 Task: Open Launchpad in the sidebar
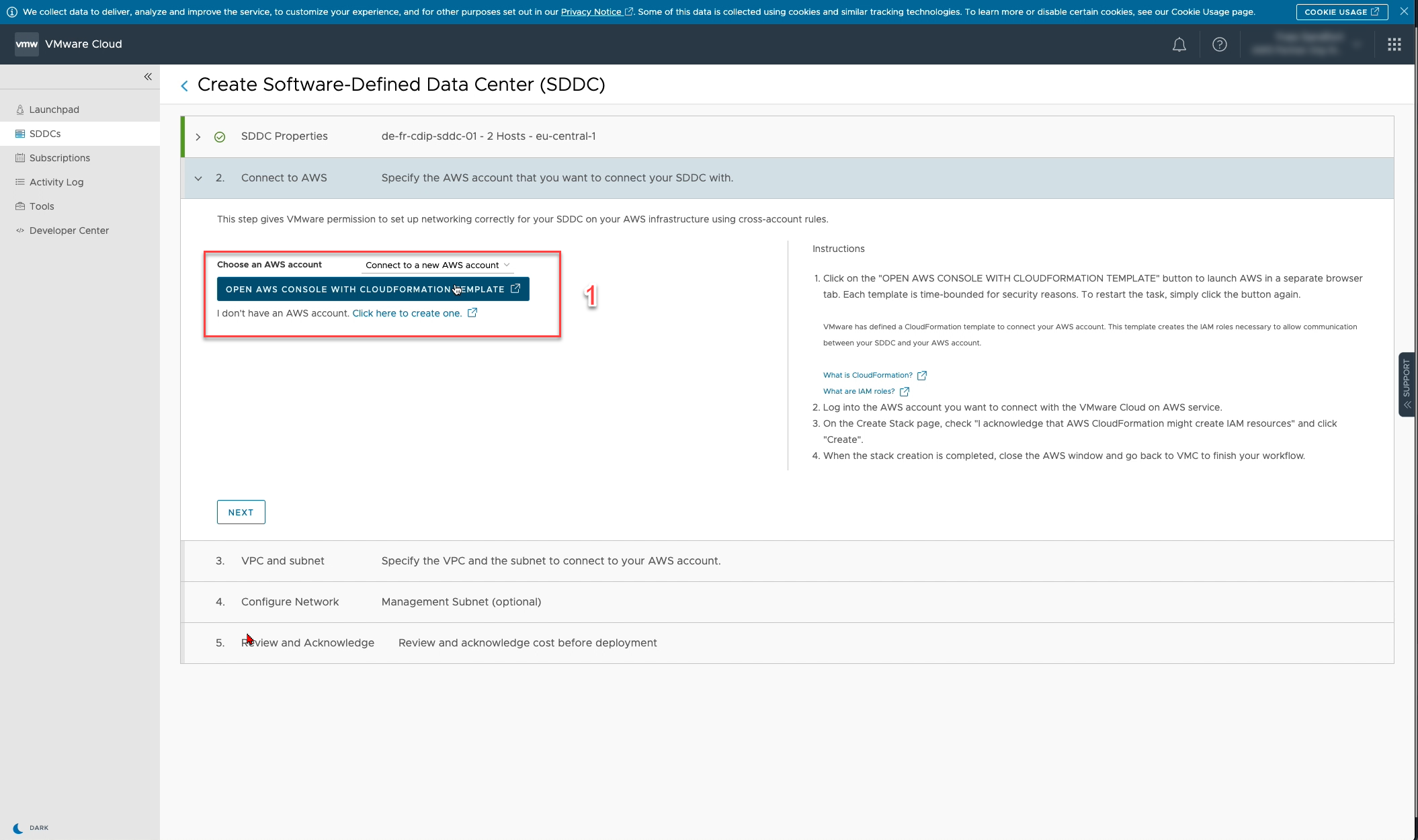[x=80, y=110]
